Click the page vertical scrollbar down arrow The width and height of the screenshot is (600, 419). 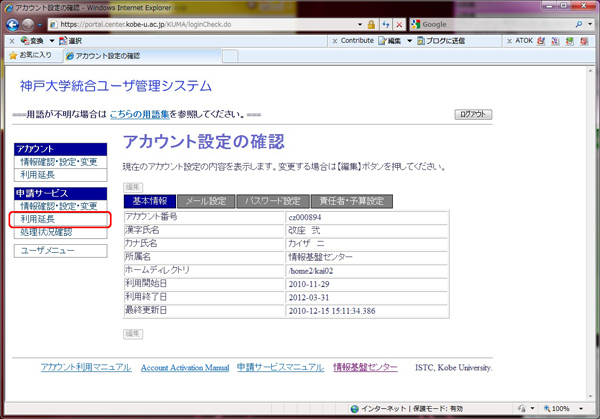pos(590,396)
